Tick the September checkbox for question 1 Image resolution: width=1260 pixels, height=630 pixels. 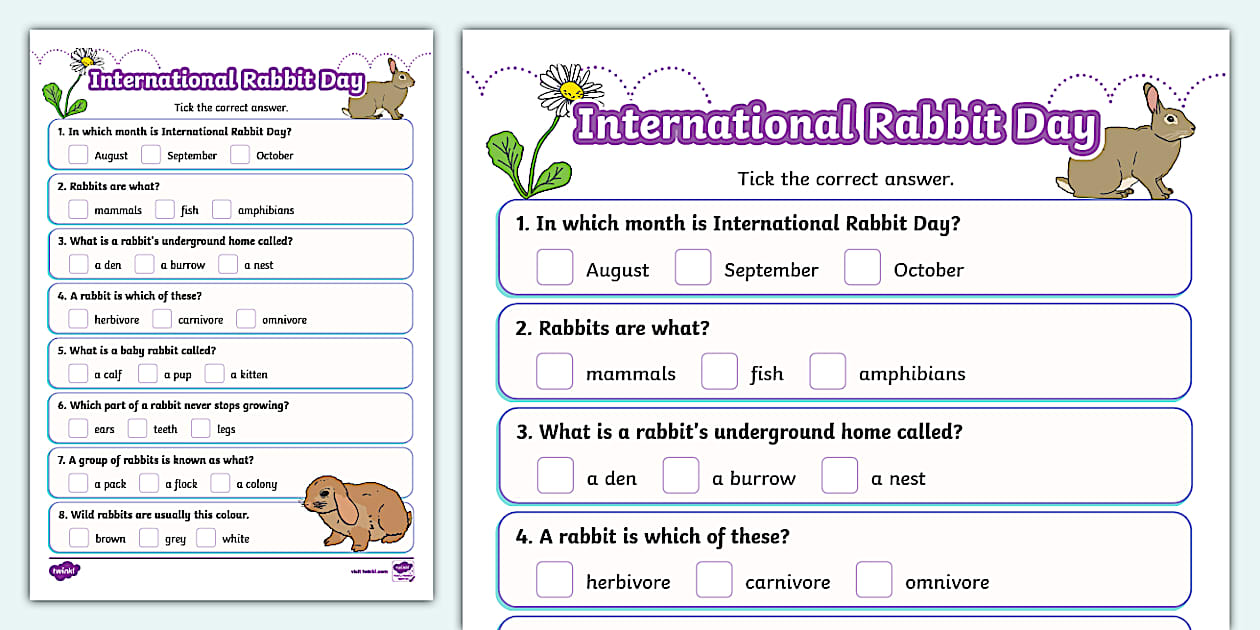click(151, 154)
